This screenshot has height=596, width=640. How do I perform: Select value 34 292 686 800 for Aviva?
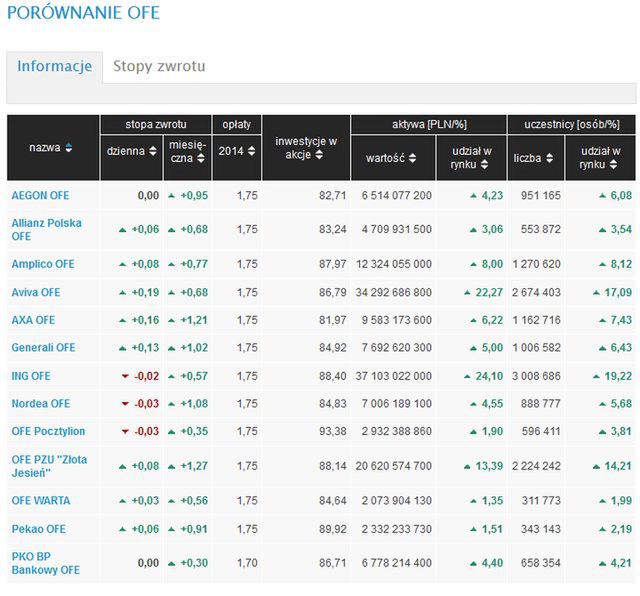(393, 292)
